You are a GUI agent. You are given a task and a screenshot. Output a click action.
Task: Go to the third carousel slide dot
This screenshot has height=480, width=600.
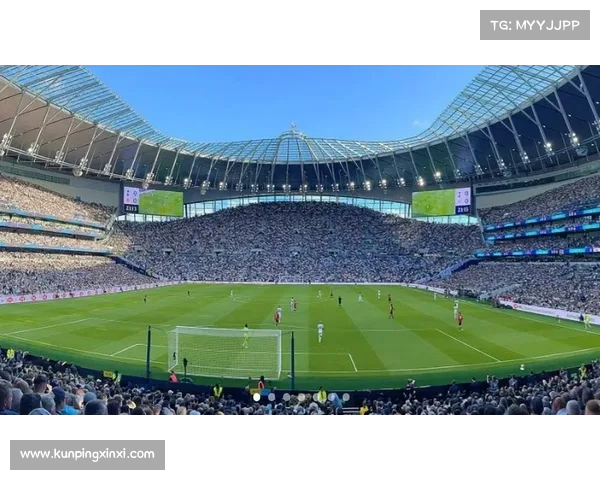point(287,397)
